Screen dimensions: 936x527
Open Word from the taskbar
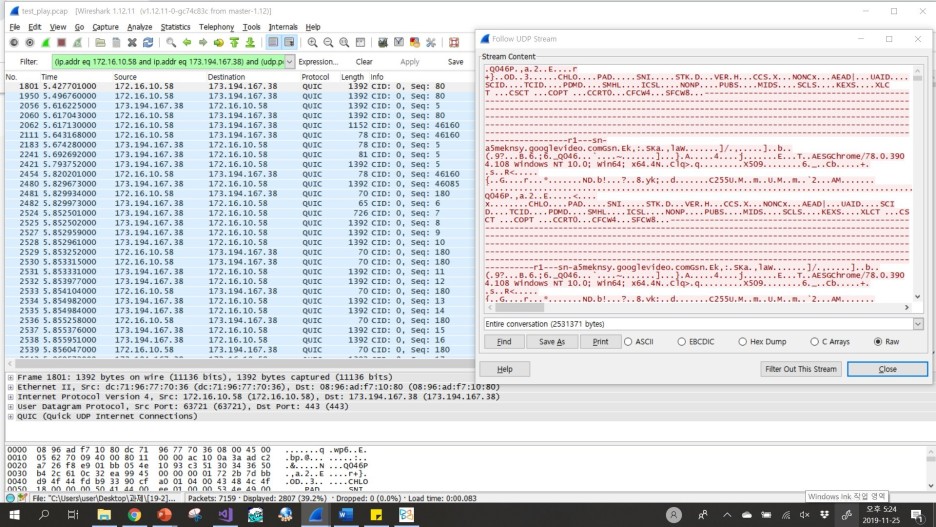pyautogui.click(x=346, y=515)
